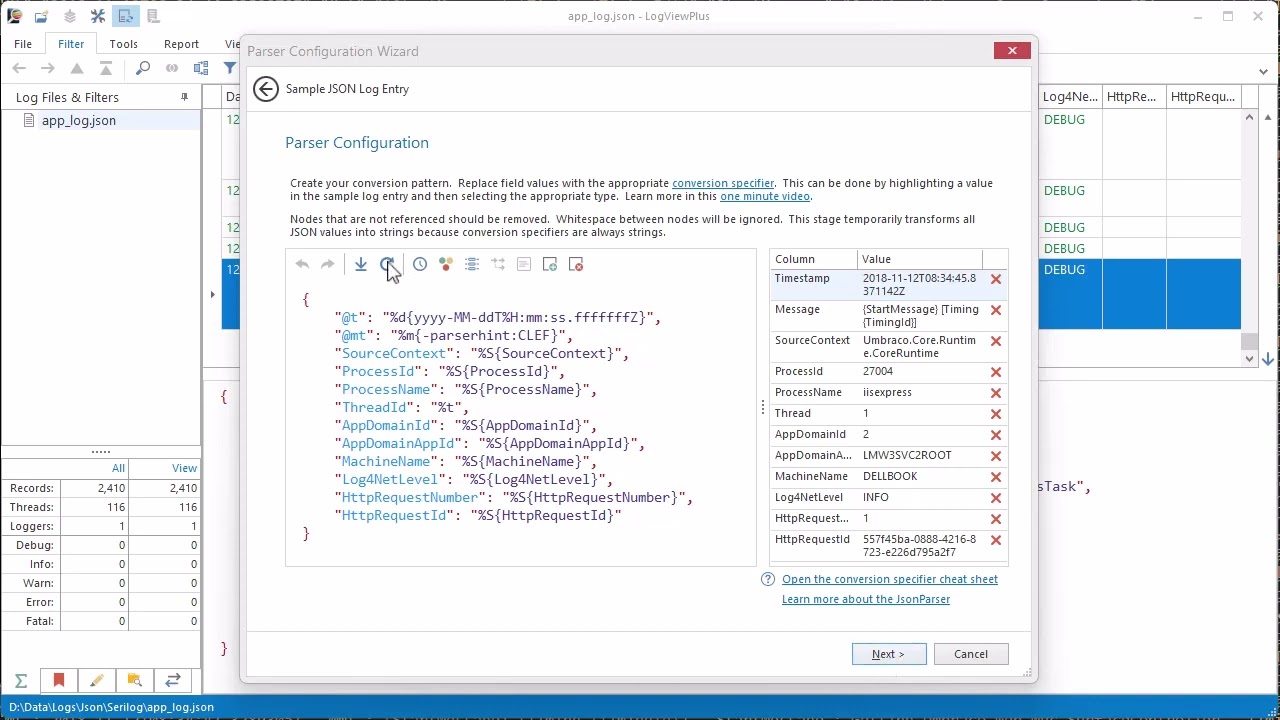The height and width of the screenshot is (720, 1280).
Task: Open the conversion specifier link
Action: coord(723,183)
